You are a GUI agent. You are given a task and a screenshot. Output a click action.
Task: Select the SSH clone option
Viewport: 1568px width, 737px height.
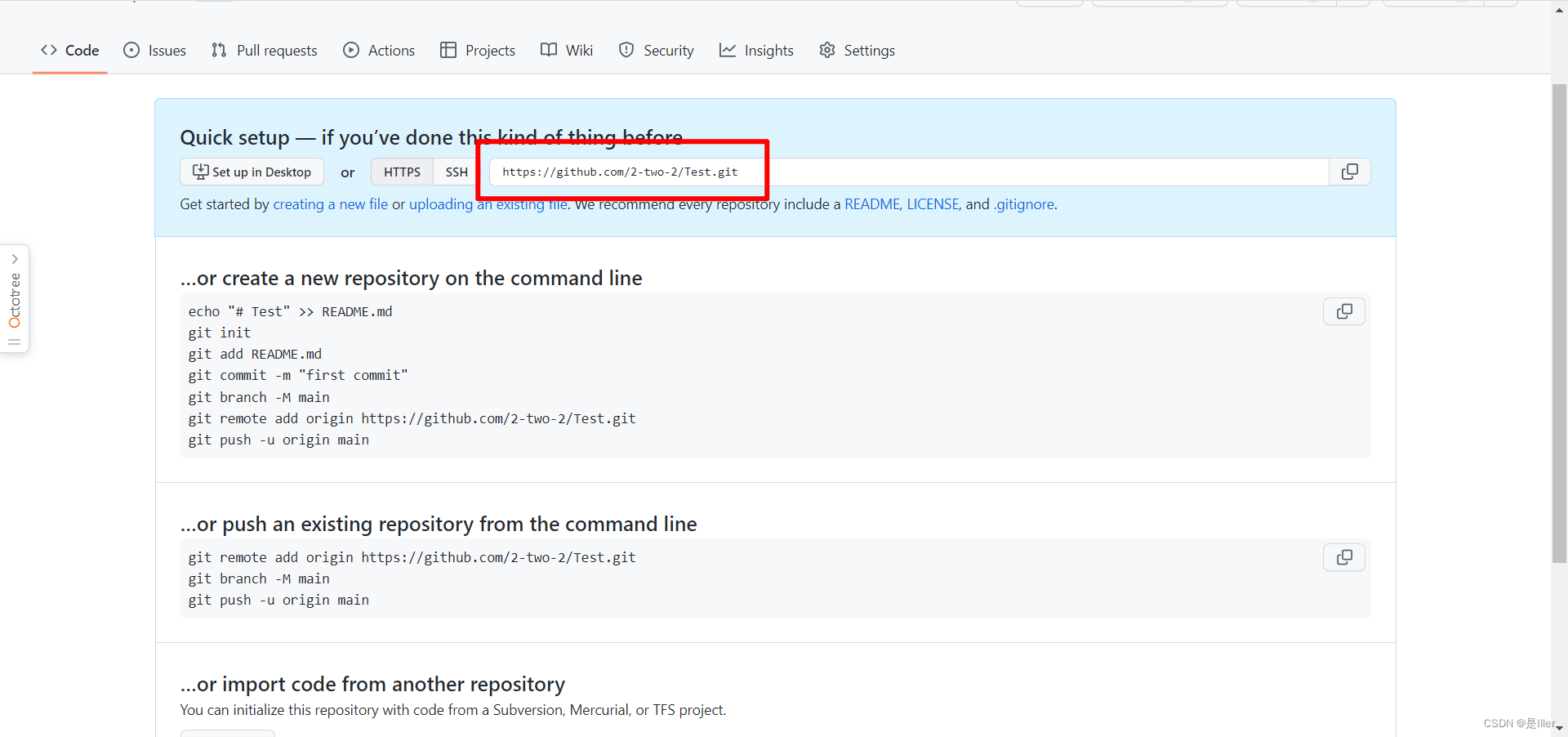(x=457, y=172)
